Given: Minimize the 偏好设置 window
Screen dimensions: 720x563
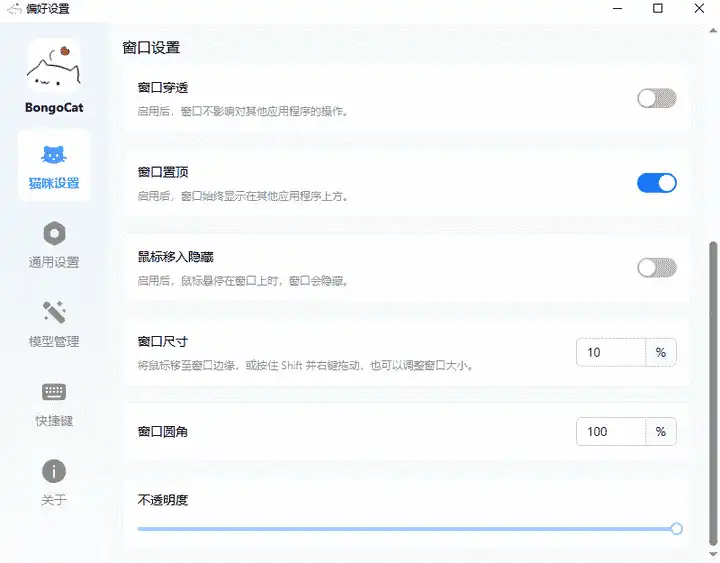Looking at the screenshot, I should coord(618,8).
